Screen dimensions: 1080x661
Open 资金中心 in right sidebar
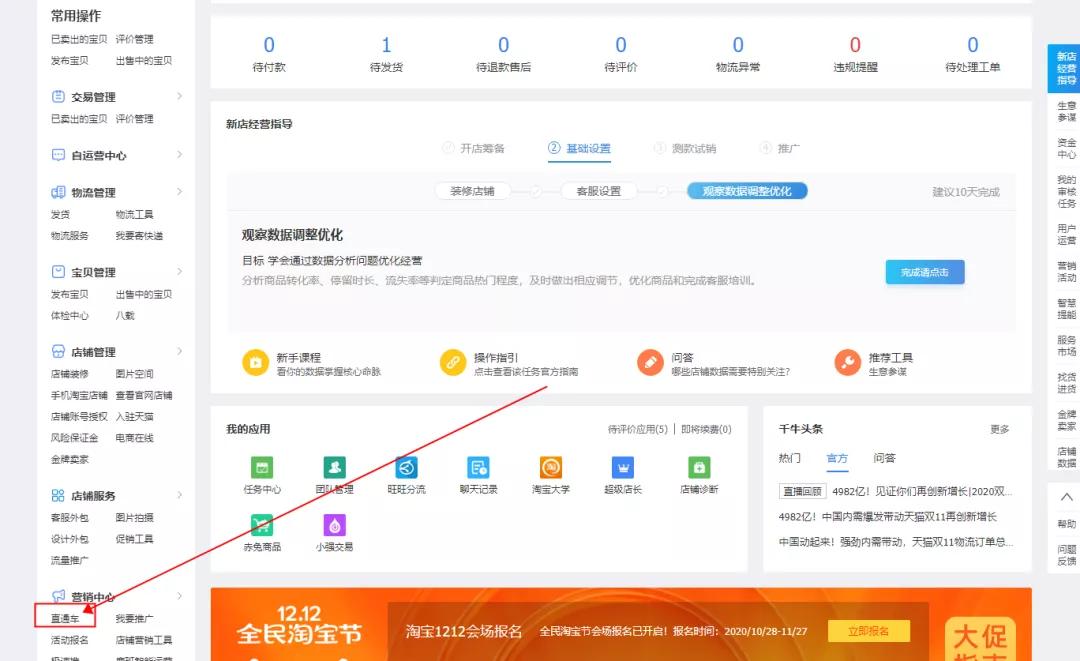point(1066,149)
